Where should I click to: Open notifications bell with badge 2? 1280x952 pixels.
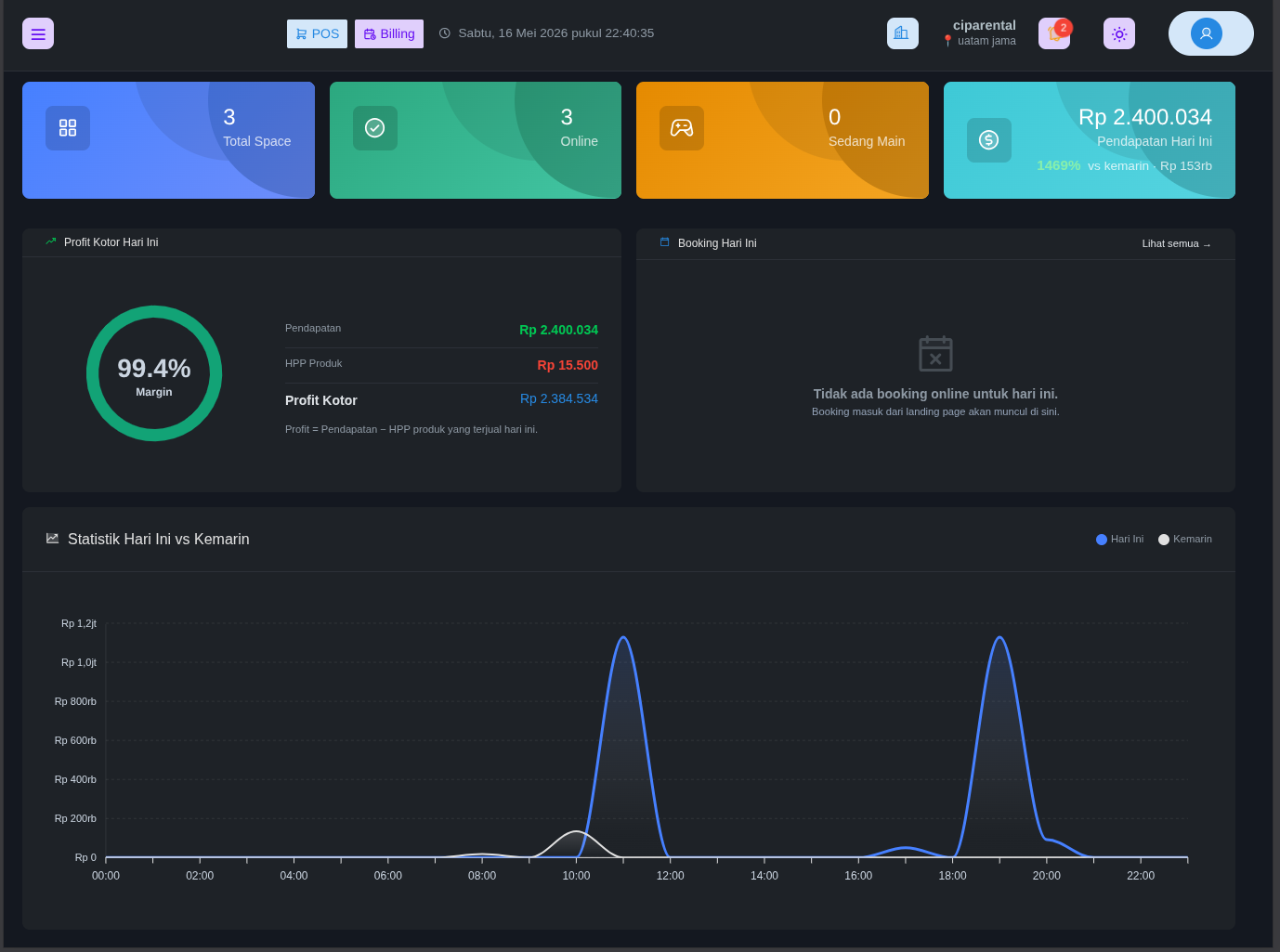[x=1054, y=33]
